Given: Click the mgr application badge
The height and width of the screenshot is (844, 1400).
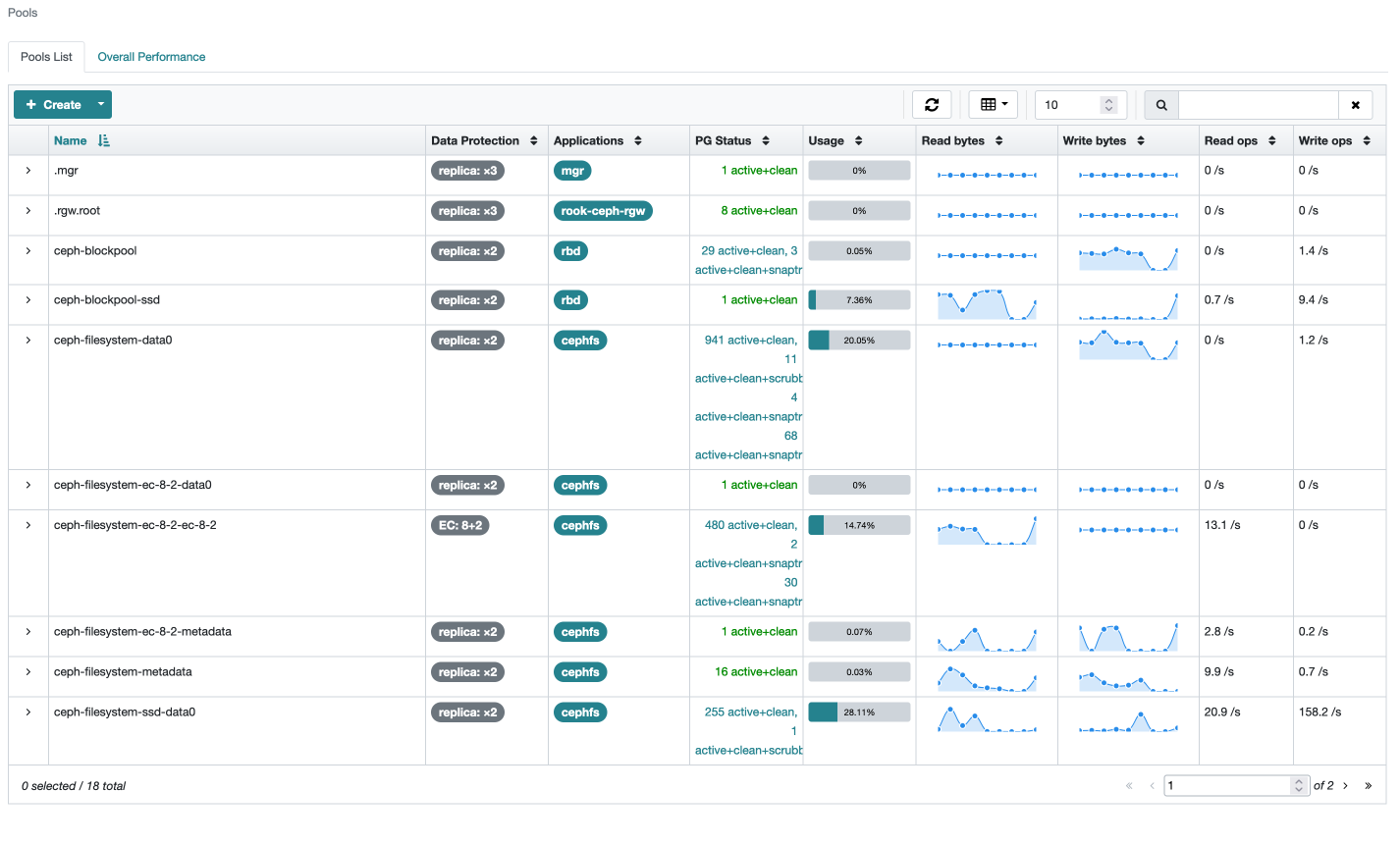Looking at the screenshot, I should 572,171.
